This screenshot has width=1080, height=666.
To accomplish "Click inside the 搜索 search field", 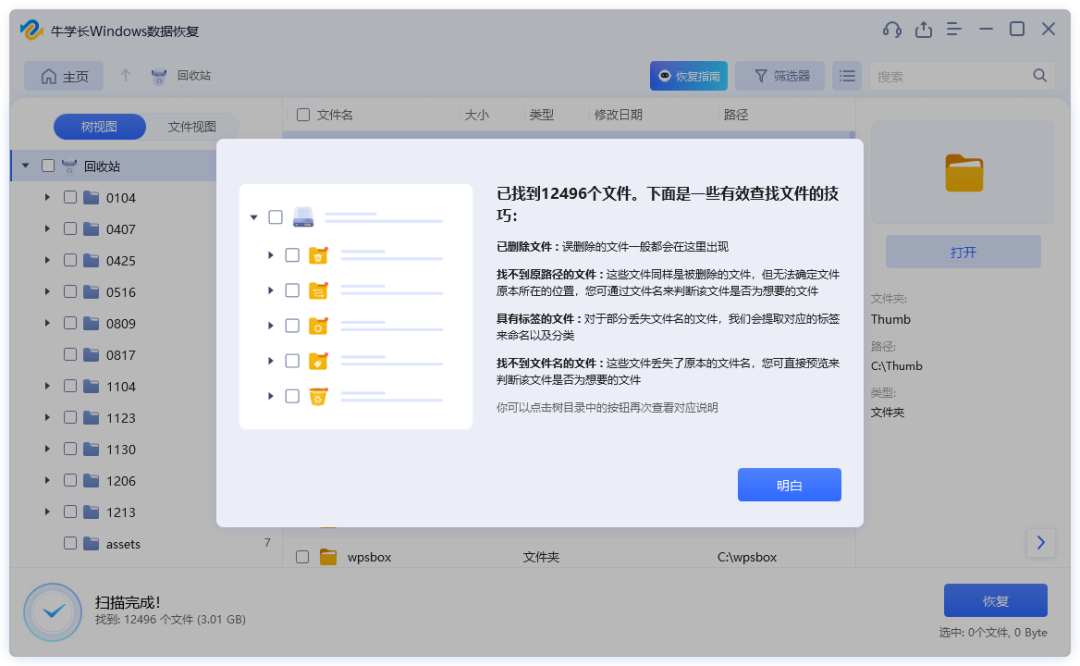I will coord(950,75).
